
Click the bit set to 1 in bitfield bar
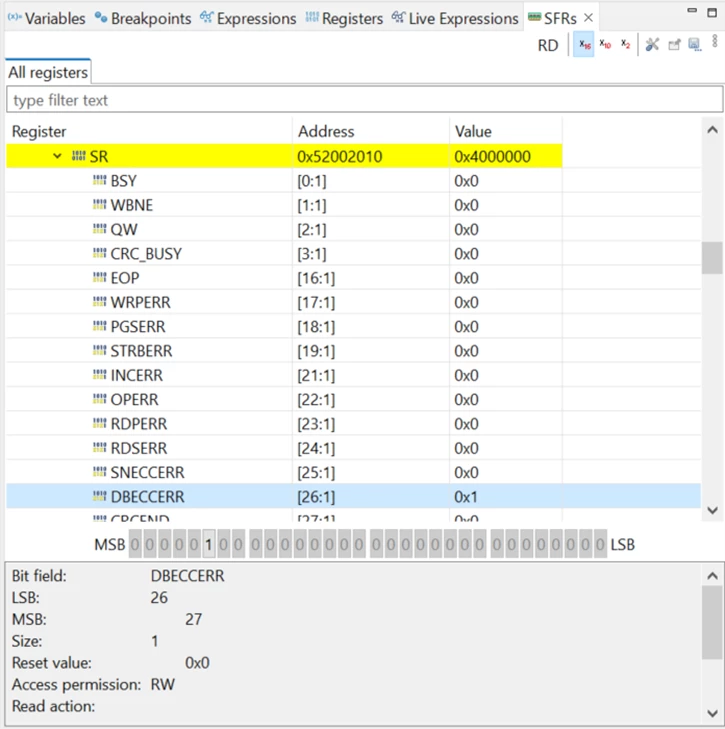pyautogui.click(x=209, y=544)
